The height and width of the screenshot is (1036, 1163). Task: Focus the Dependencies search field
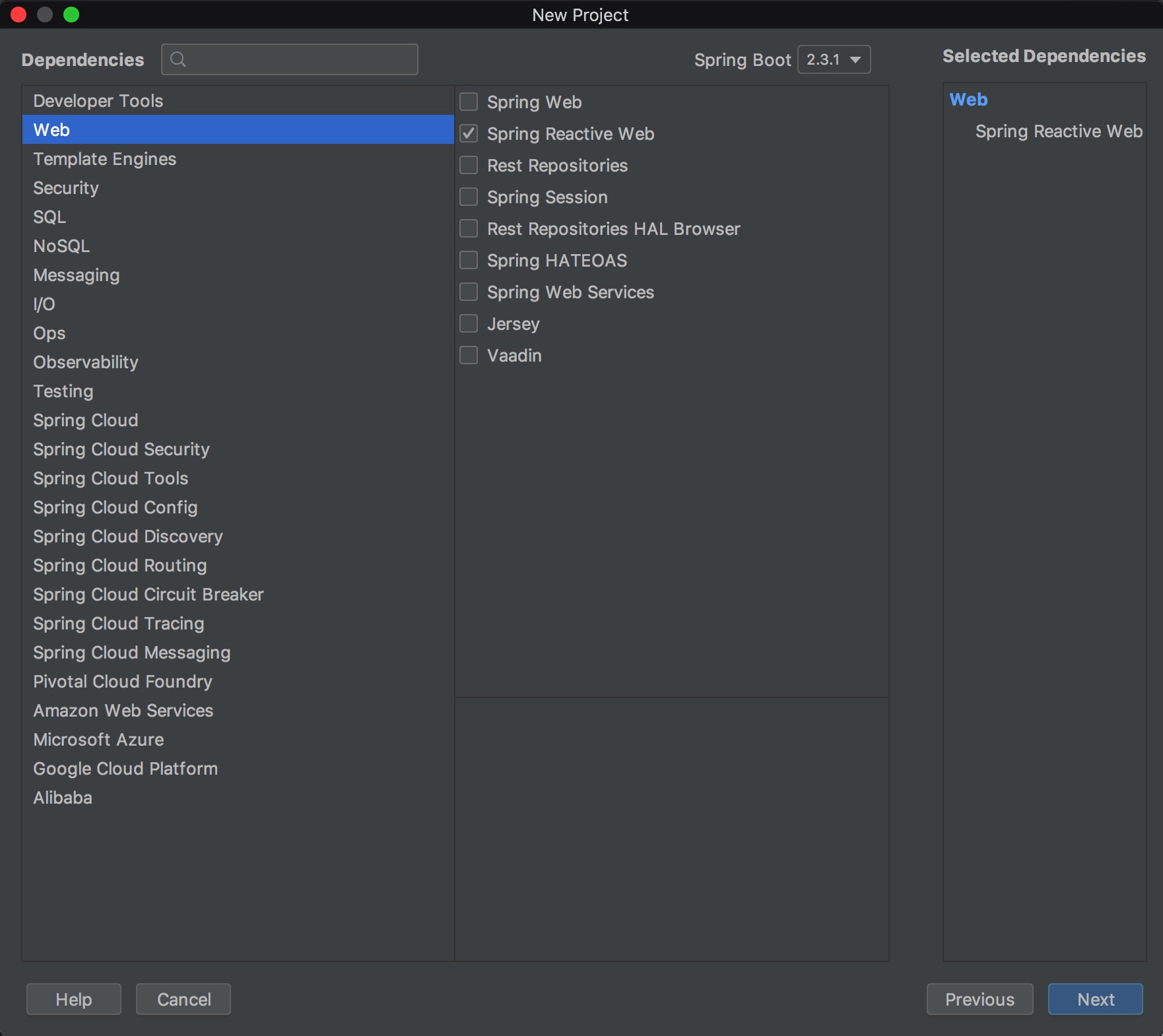point(290,59)
